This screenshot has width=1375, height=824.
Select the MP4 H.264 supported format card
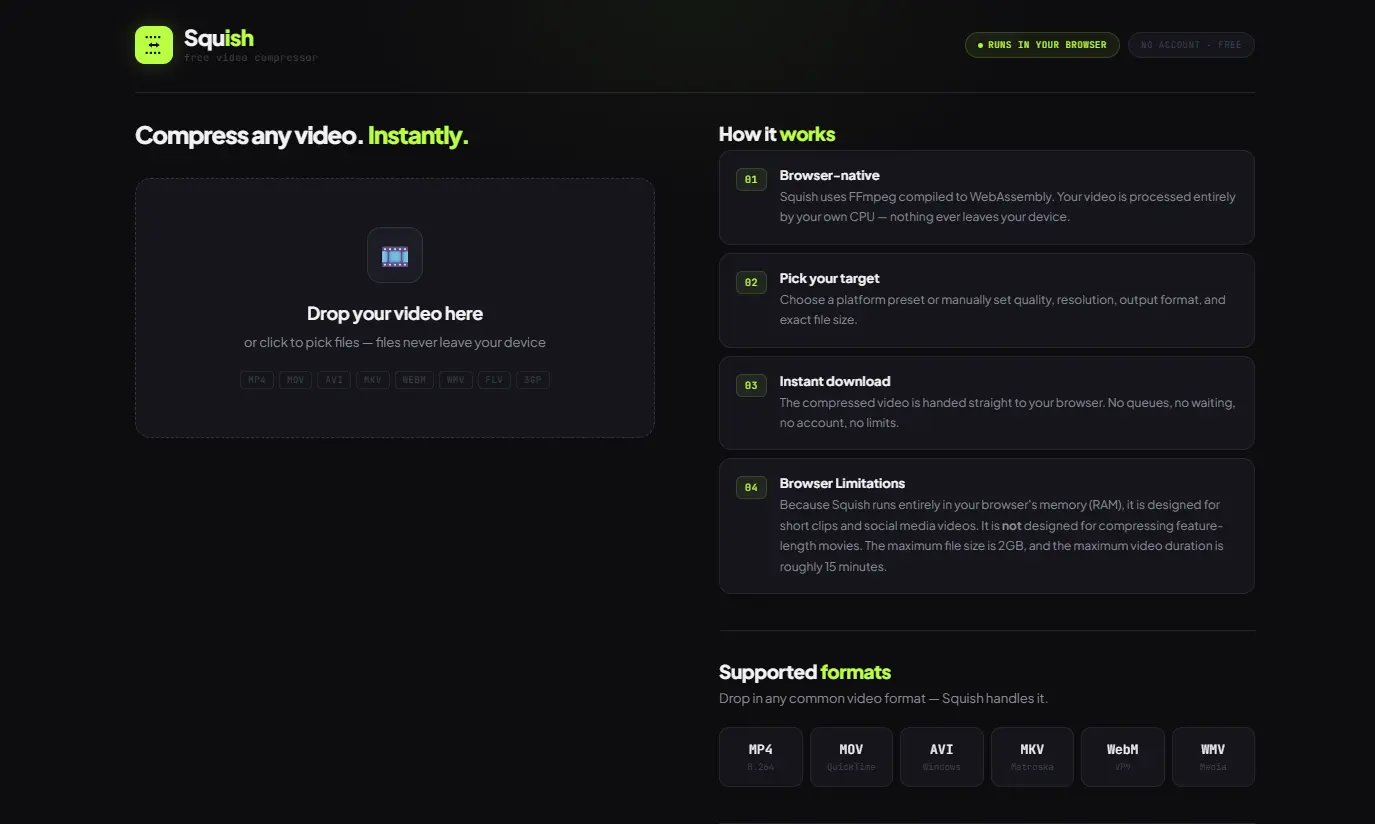761,757
